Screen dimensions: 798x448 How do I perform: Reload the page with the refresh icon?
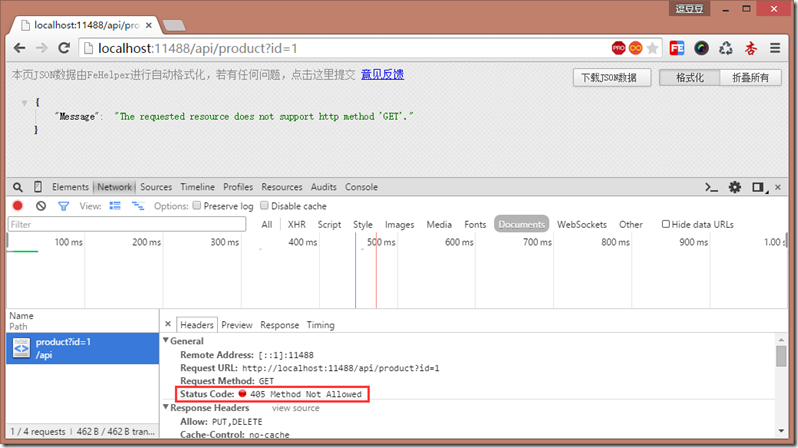point(64,48)
